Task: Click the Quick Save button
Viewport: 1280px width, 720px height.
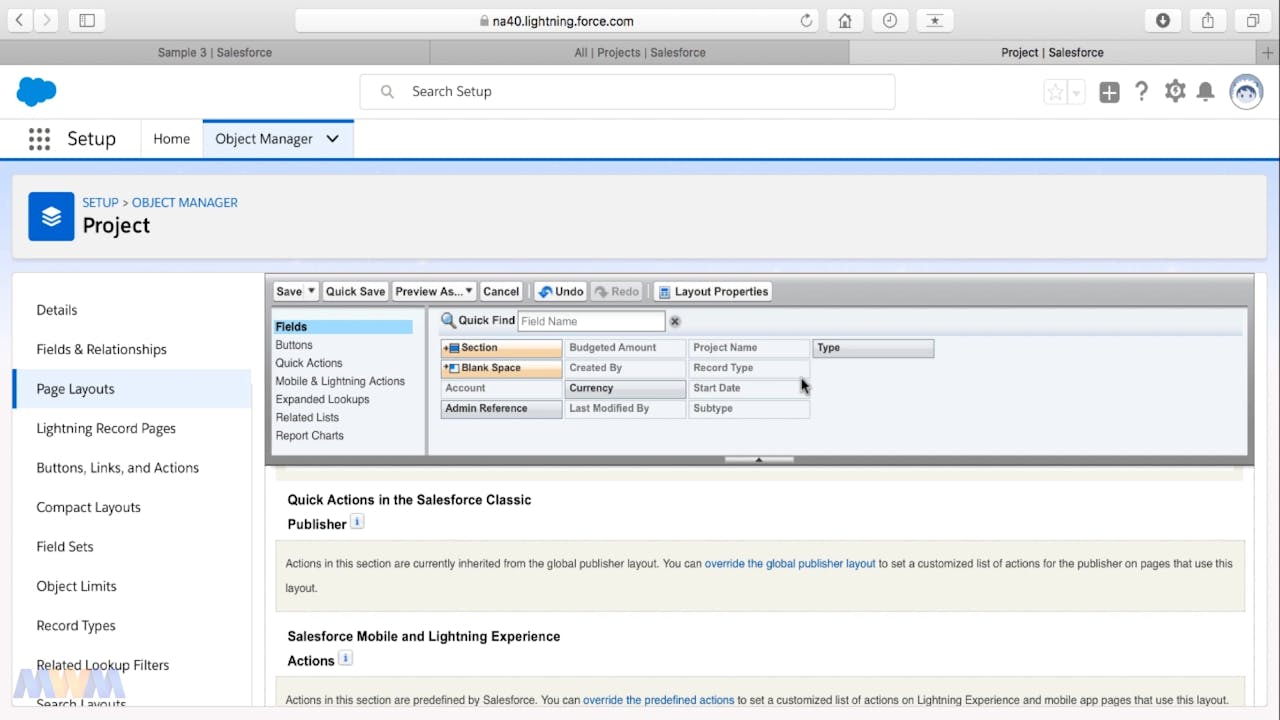Action: 355,292
